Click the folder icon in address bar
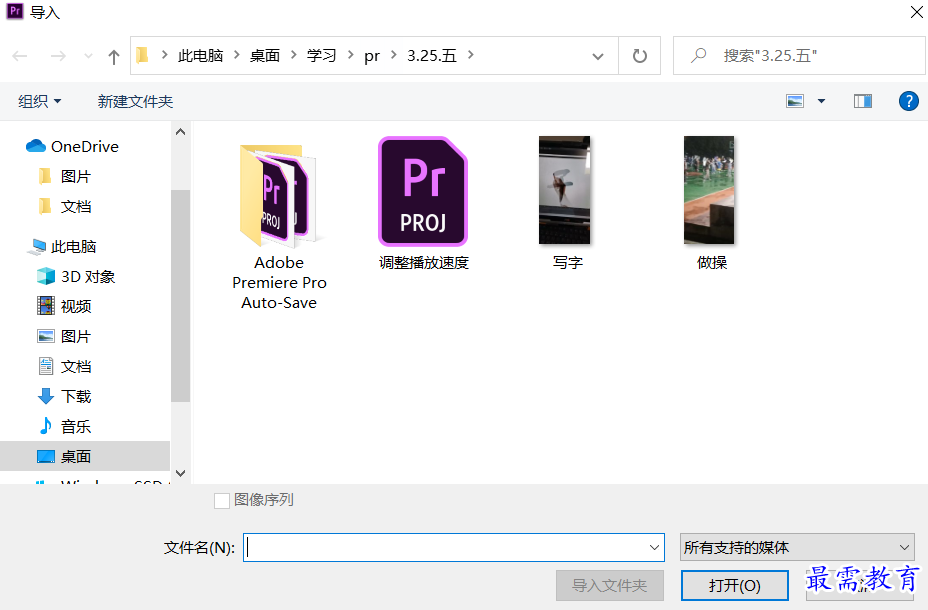Viewport: 928px width, 610px height. (142, 56)
